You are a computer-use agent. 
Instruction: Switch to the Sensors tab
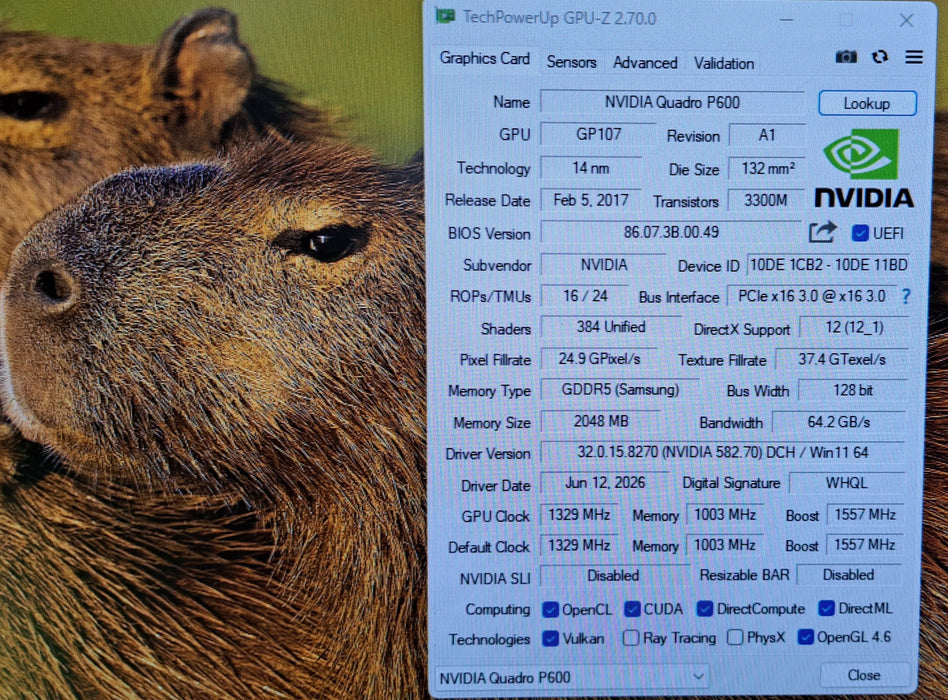(571, 62)
